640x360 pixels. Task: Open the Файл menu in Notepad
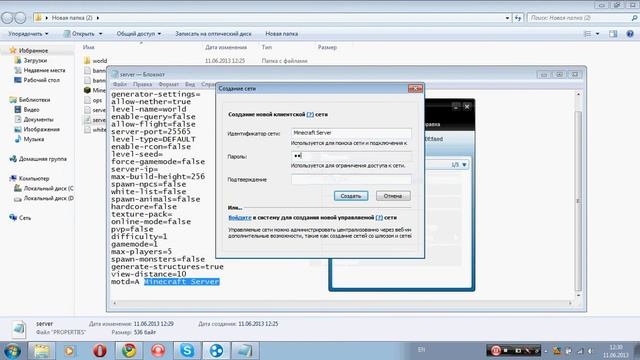tap(120, 84)
